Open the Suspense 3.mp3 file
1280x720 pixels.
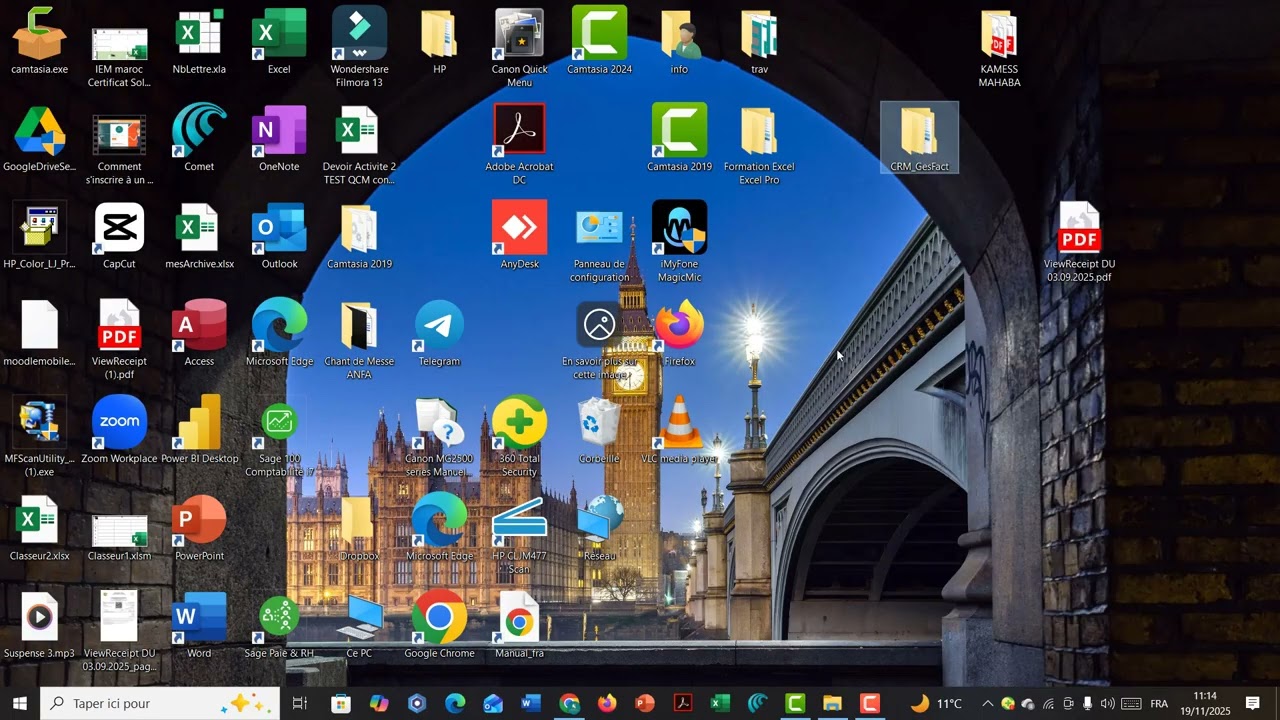click(40, 626)
